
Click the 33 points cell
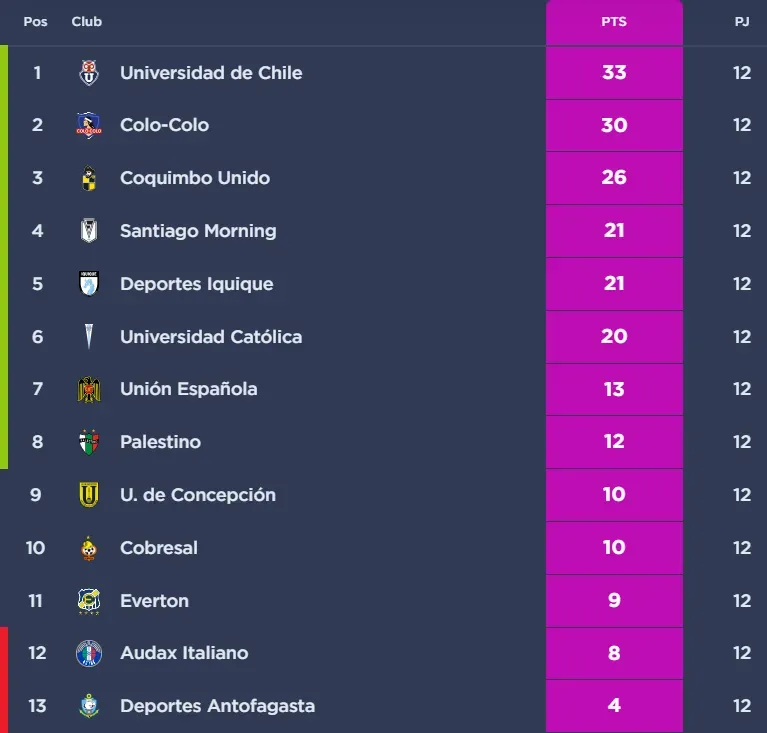click(614, 73)
